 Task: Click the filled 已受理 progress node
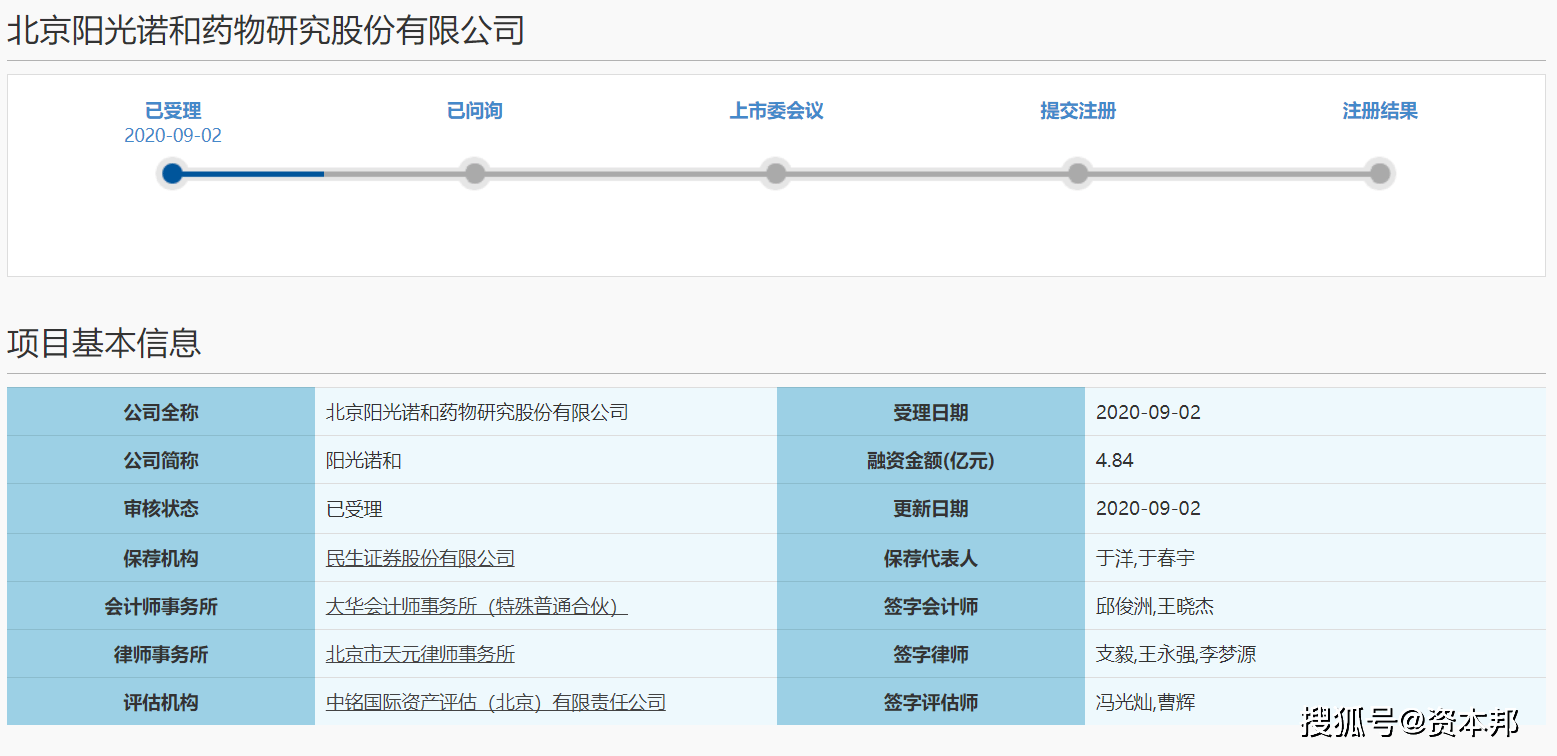coord(172,173)
